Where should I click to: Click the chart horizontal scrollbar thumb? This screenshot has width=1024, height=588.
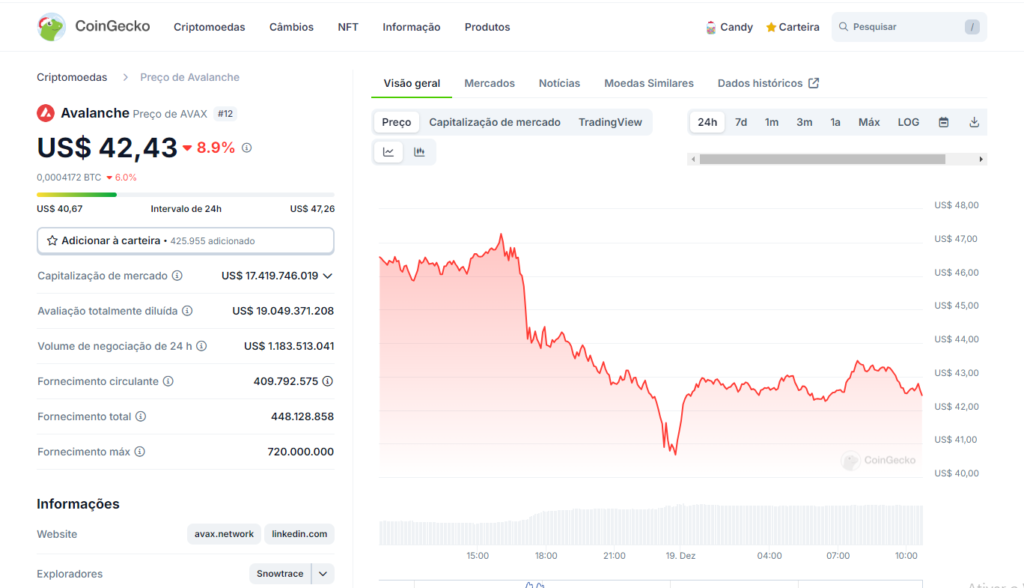click(x=822, y=159)
